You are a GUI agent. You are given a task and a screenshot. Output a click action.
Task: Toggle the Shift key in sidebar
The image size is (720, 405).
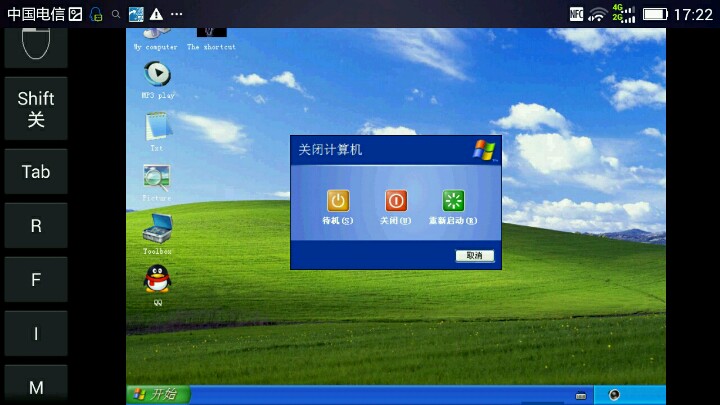point(36,109)
